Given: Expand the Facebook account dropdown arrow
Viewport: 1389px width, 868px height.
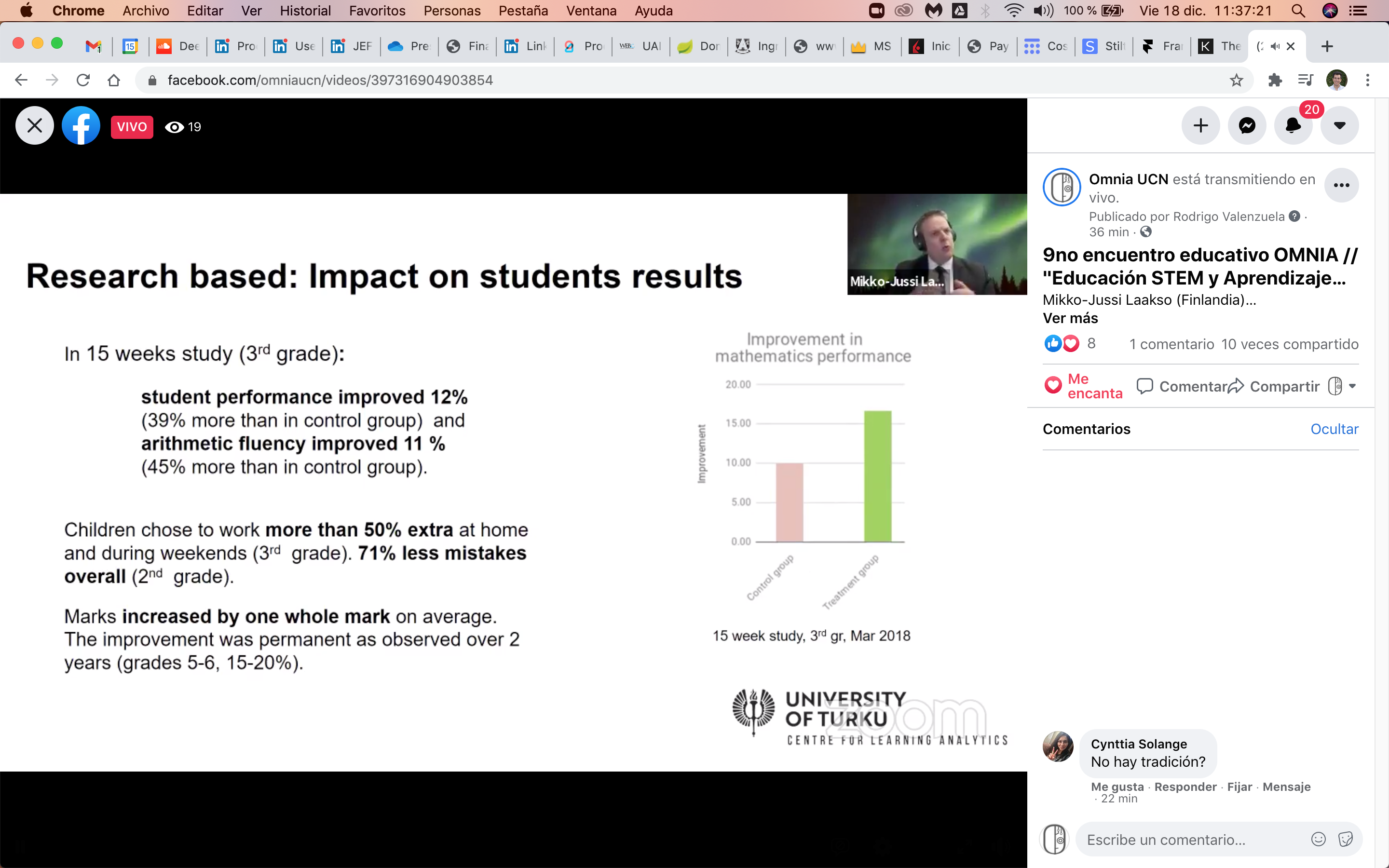Looking at the screenshot, I should tap(1339, 126).
